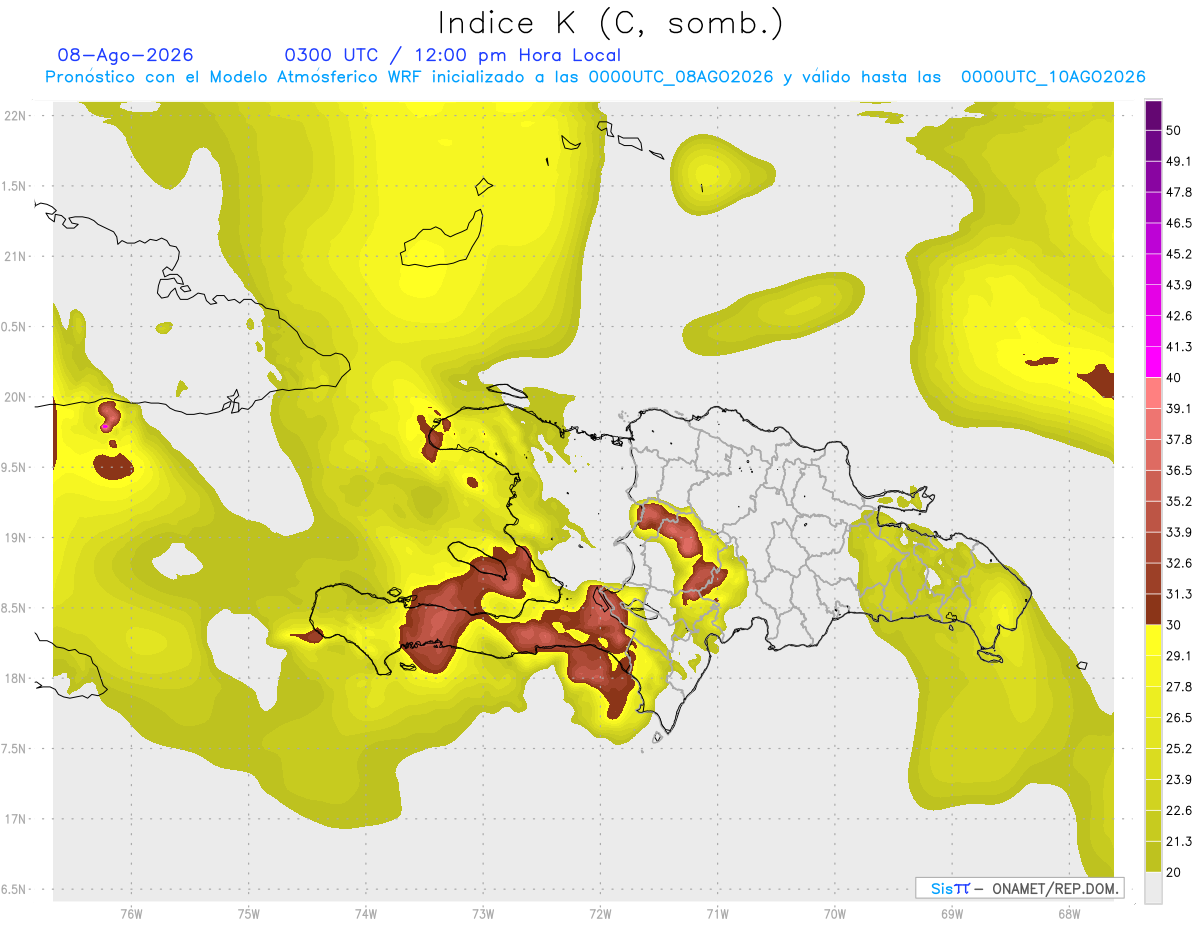Click the "33.9" color scale label
The height and width of the screenshot is (927, 1200).
click(x=1179, y=532)
